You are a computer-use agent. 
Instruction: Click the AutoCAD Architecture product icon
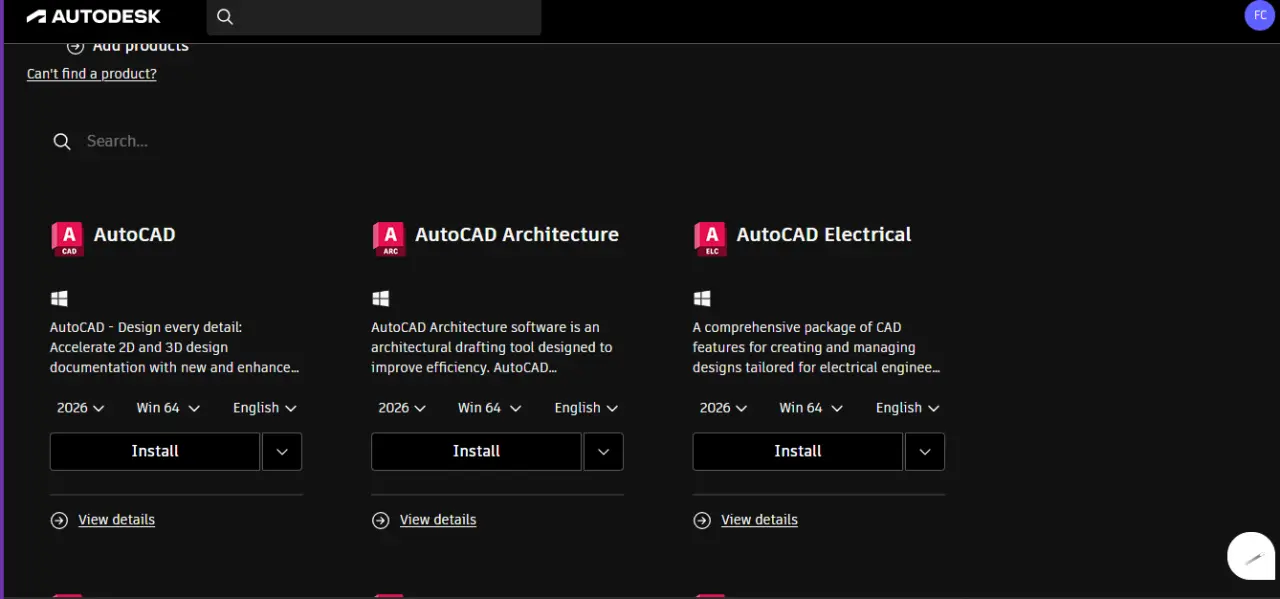click(x=389, y=239)
